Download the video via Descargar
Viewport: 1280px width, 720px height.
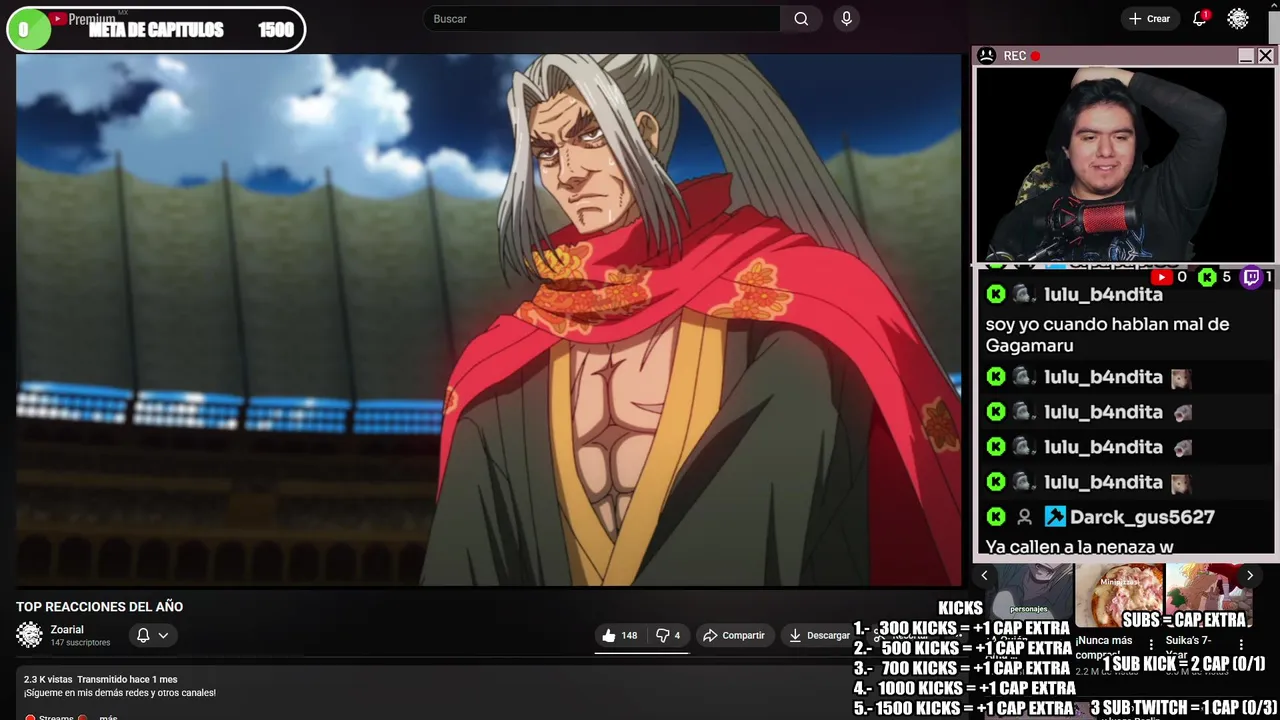coord(820,635)
